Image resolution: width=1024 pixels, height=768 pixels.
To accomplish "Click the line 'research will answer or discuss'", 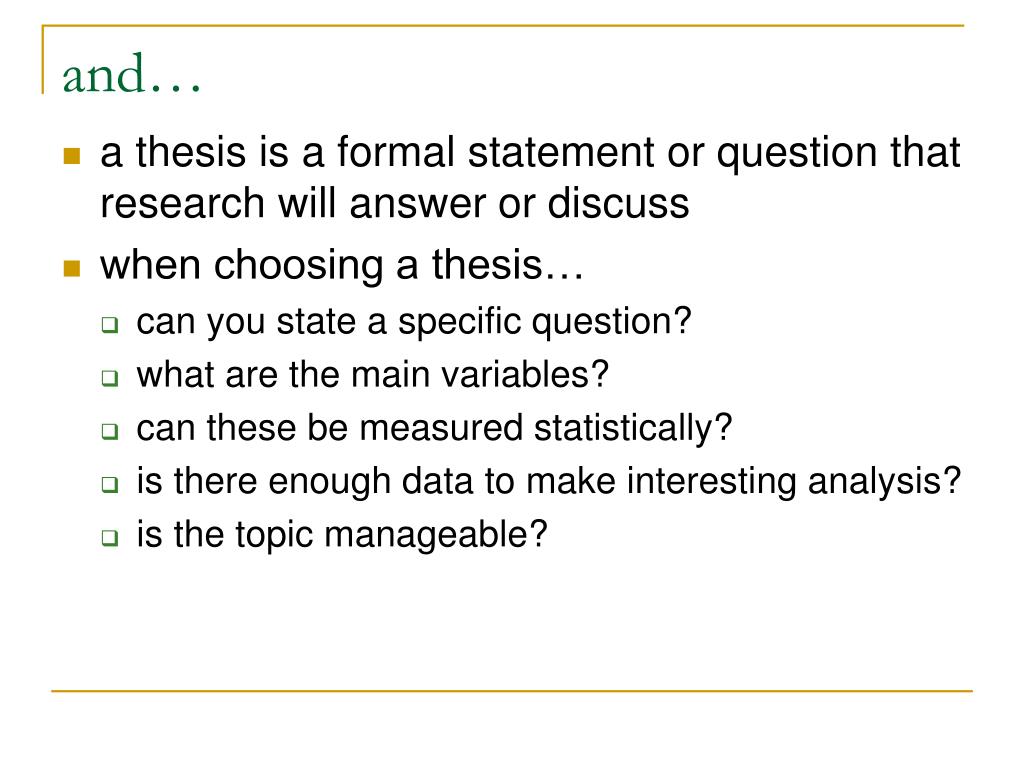I will tap(394, 203).
